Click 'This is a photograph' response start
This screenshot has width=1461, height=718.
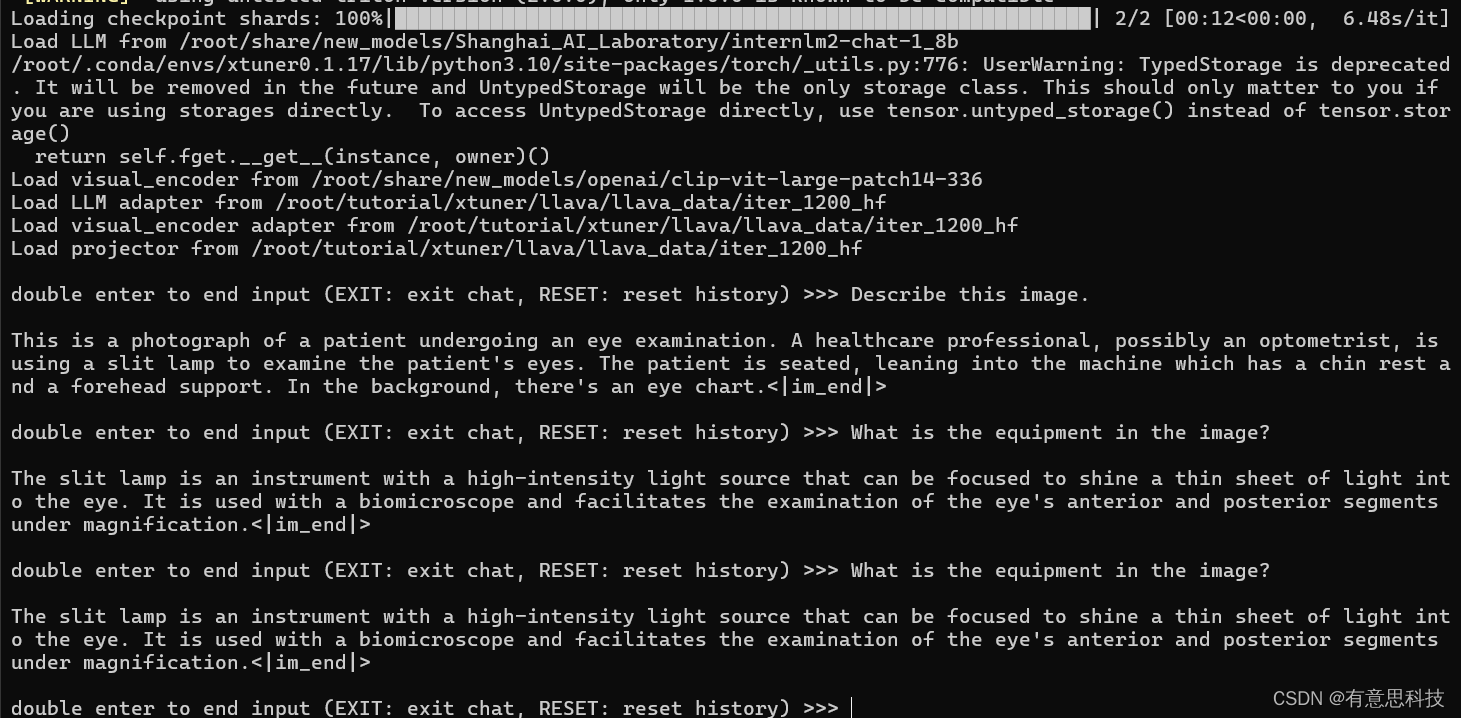tap(130, 341)
